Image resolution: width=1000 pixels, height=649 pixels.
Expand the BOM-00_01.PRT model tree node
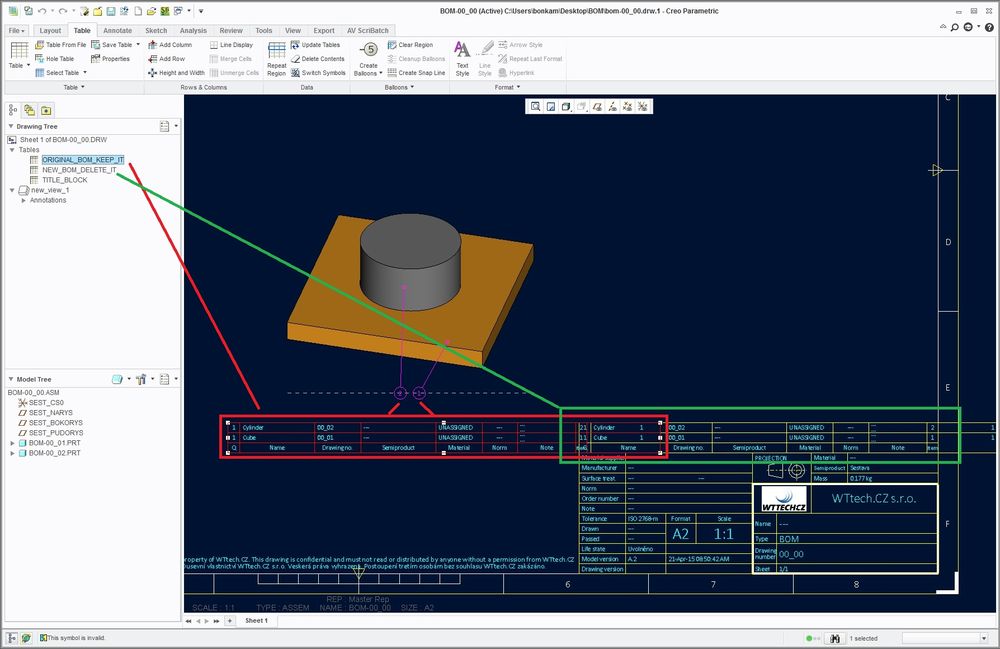pyautogui.click(x=12, y=443)
